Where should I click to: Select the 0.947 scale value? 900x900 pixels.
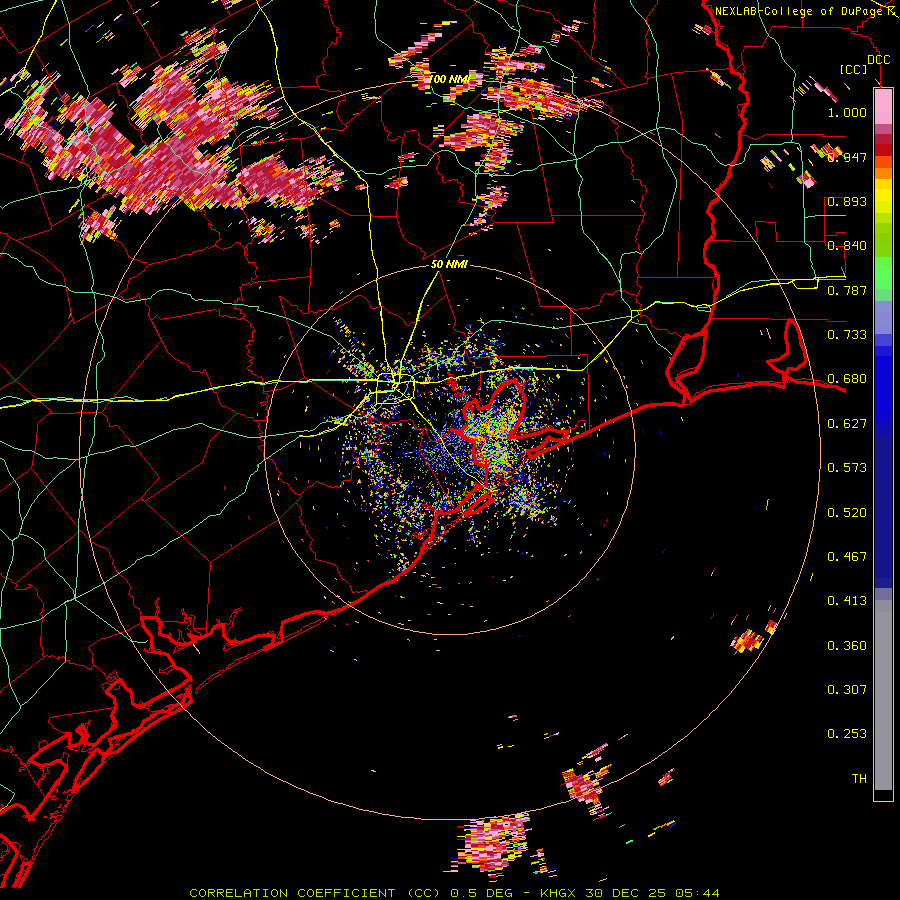click(847, 157)
